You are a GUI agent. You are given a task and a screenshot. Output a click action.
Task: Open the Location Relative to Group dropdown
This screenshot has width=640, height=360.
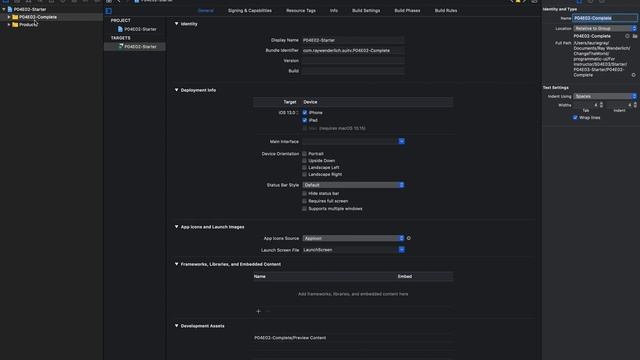coord(605,29)
